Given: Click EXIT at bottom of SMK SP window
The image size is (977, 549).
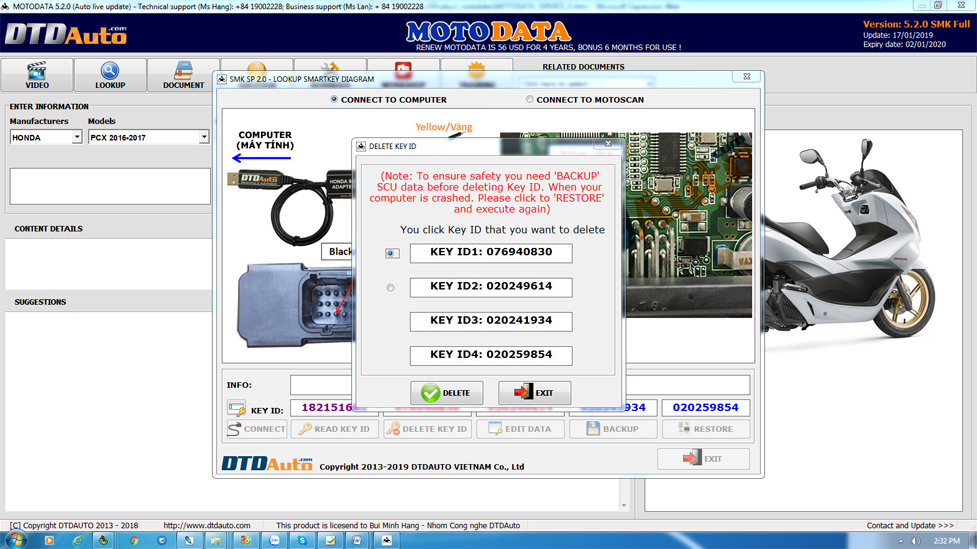Looking at the screenshot, I should click(703, 459).
